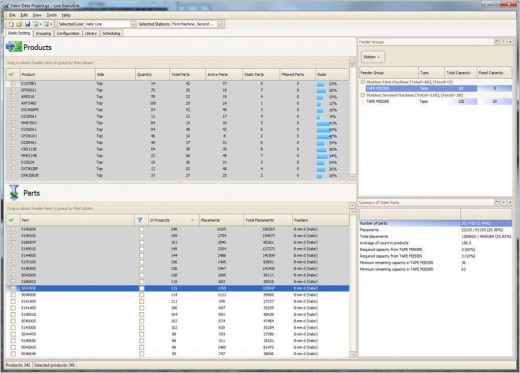Screen dimensions: 520x373
Task: Tick selection checkbox of part row with 106 in products
Action: point(13,308)
